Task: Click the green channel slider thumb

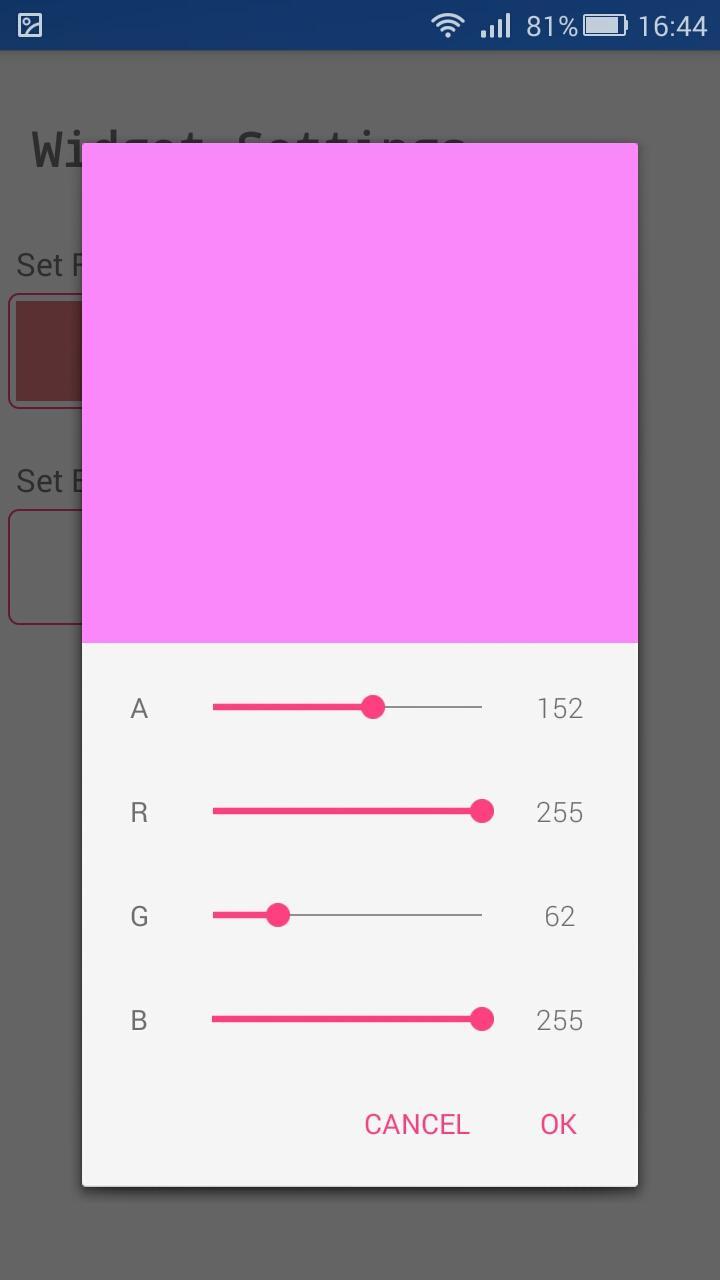Action: click(x=278, y=915)
